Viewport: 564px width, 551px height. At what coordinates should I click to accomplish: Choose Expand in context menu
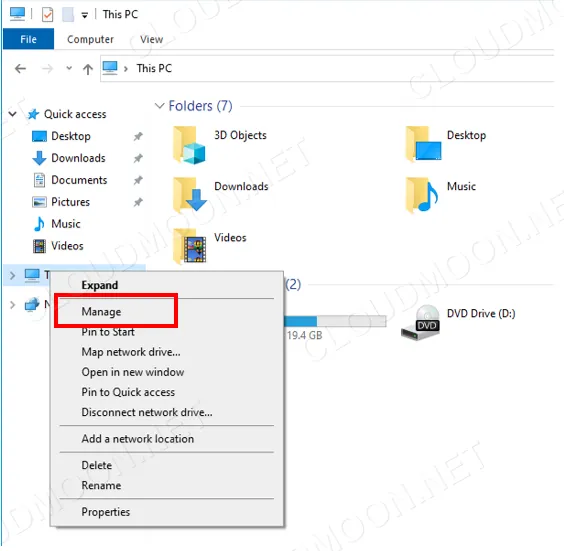pos(100,285)
